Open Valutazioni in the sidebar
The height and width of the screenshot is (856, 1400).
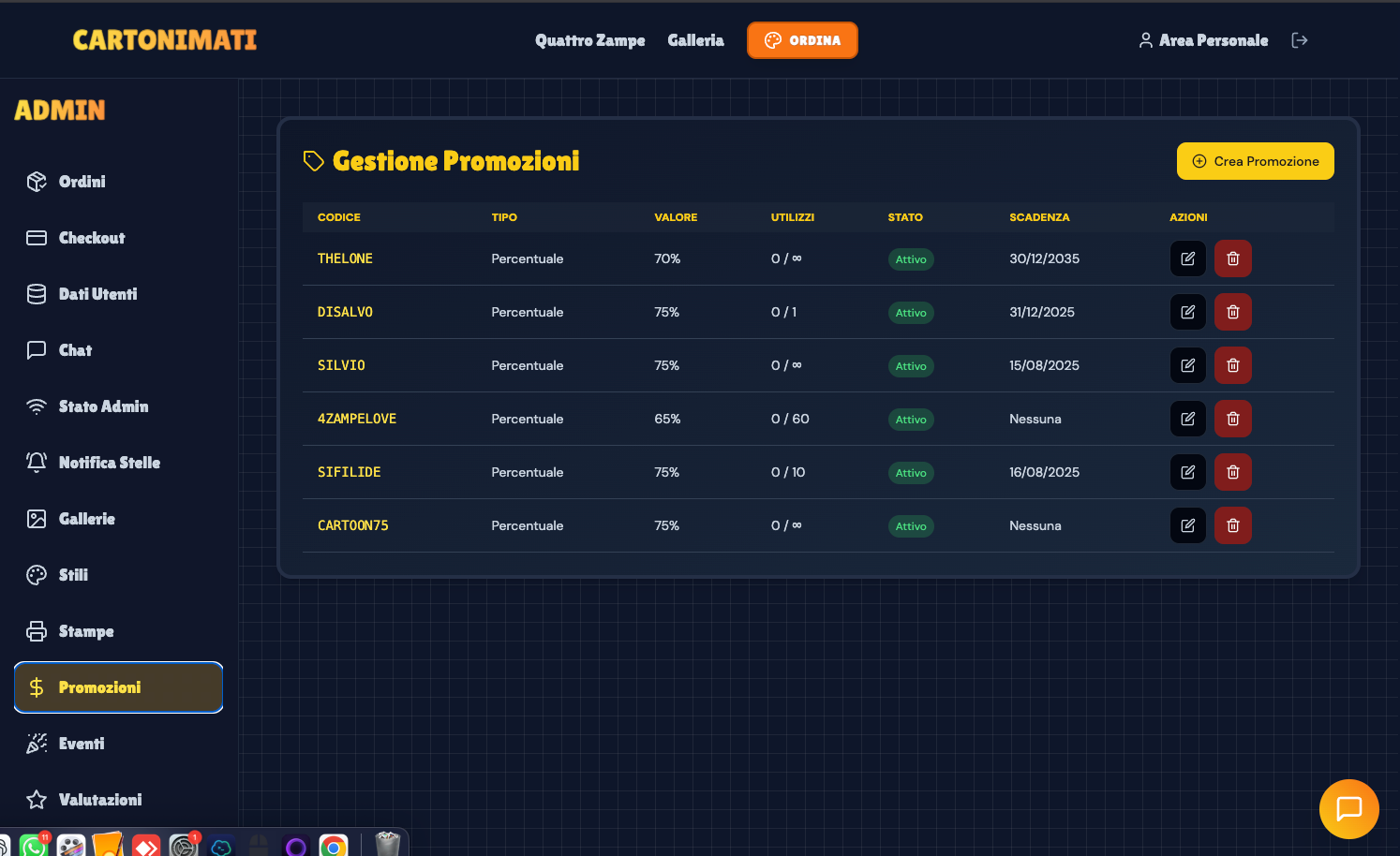click(118, 800)
